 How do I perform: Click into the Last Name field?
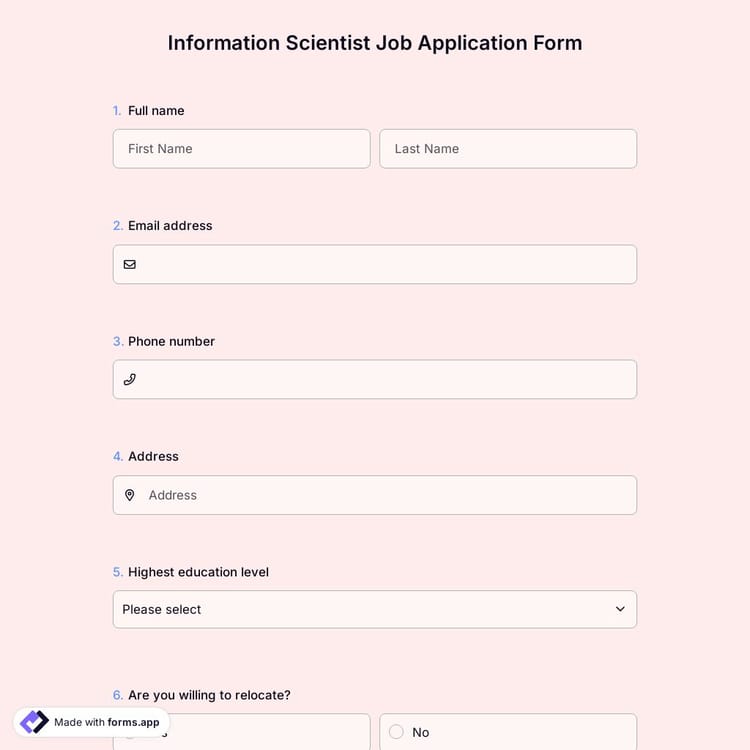508,149
